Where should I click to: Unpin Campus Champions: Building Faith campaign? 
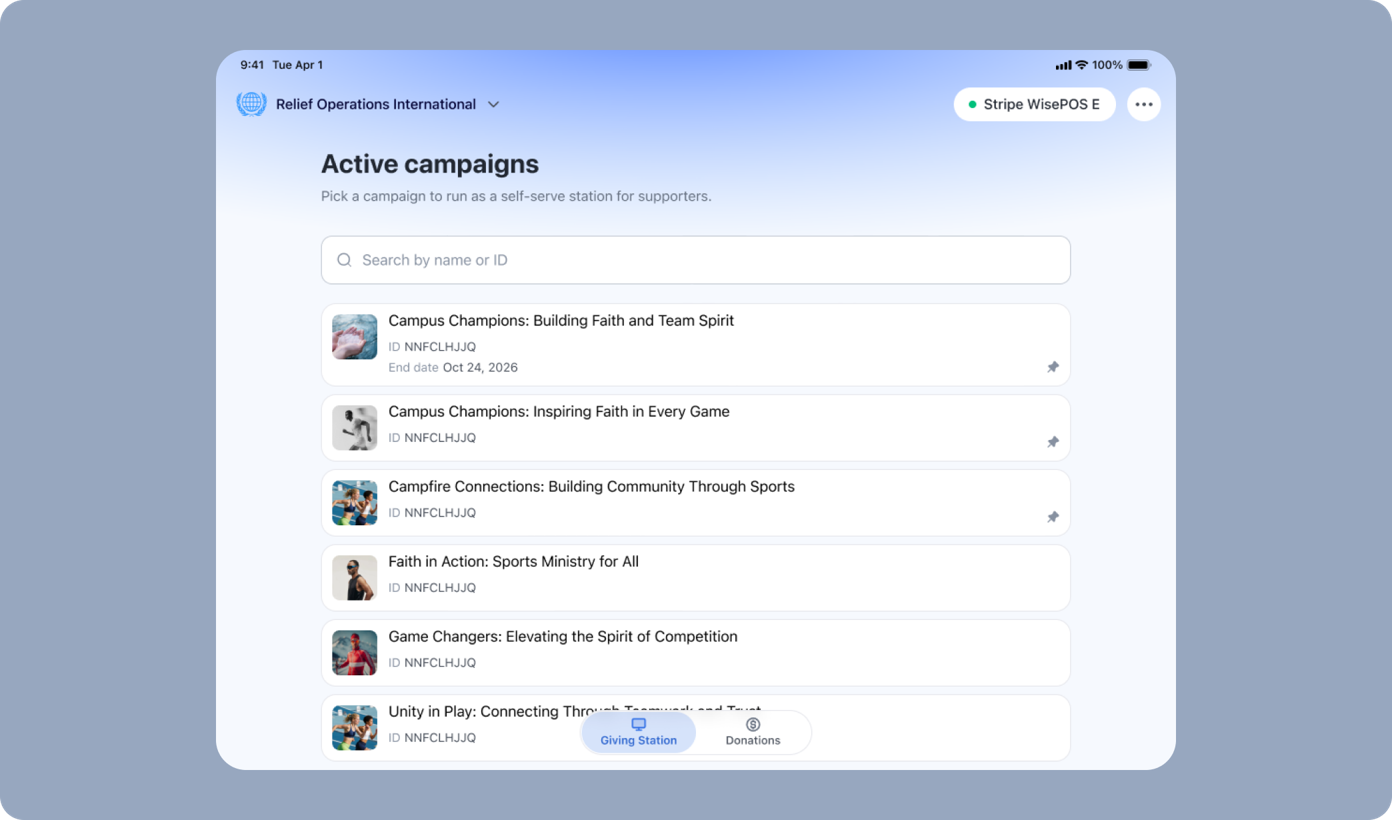(1053, 367)
